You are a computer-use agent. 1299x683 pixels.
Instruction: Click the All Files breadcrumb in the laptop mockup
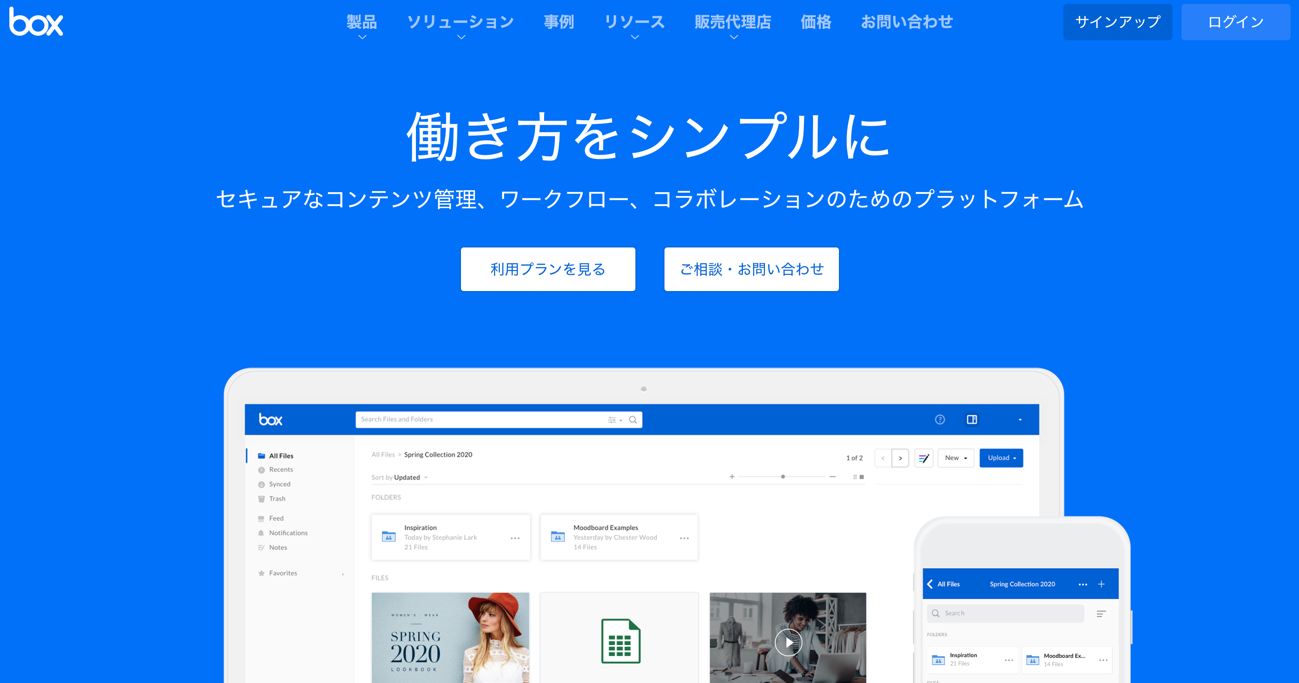click(x=383, y=455)
